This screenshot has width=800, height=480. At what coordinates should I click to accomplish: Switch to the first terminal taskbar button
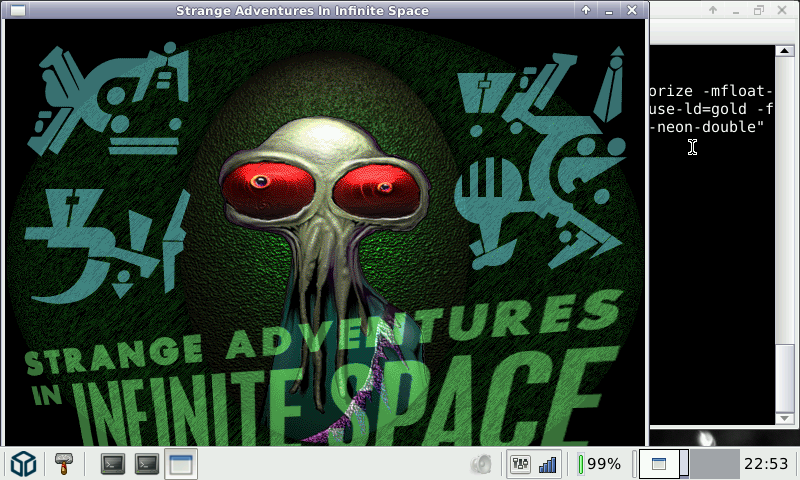pos(114,464)
